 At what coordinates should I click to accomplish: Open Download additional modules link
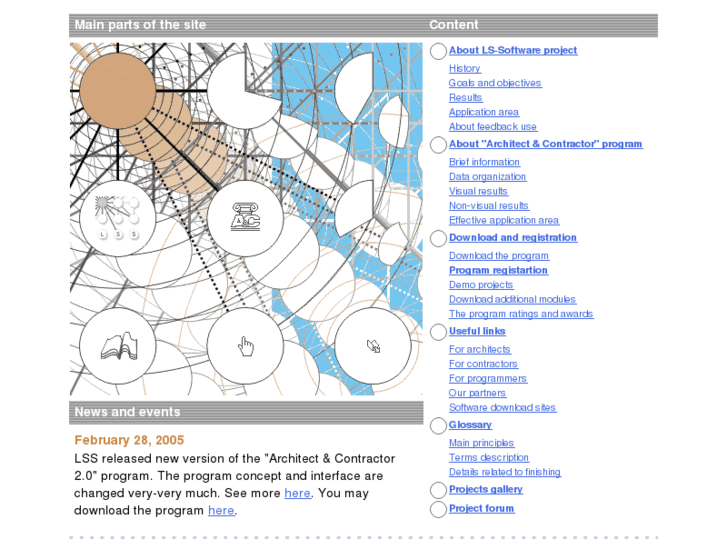(512, 299)
